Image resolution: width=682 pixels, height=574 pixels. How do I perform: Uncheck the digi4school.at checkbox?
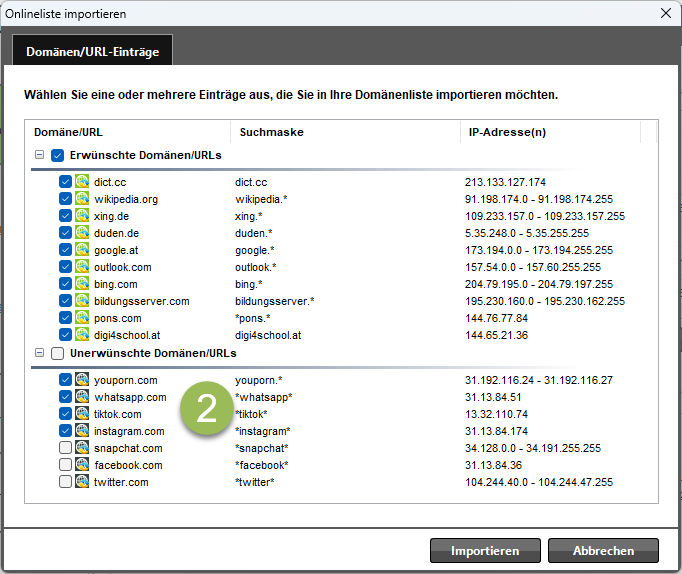click(65, 334)
